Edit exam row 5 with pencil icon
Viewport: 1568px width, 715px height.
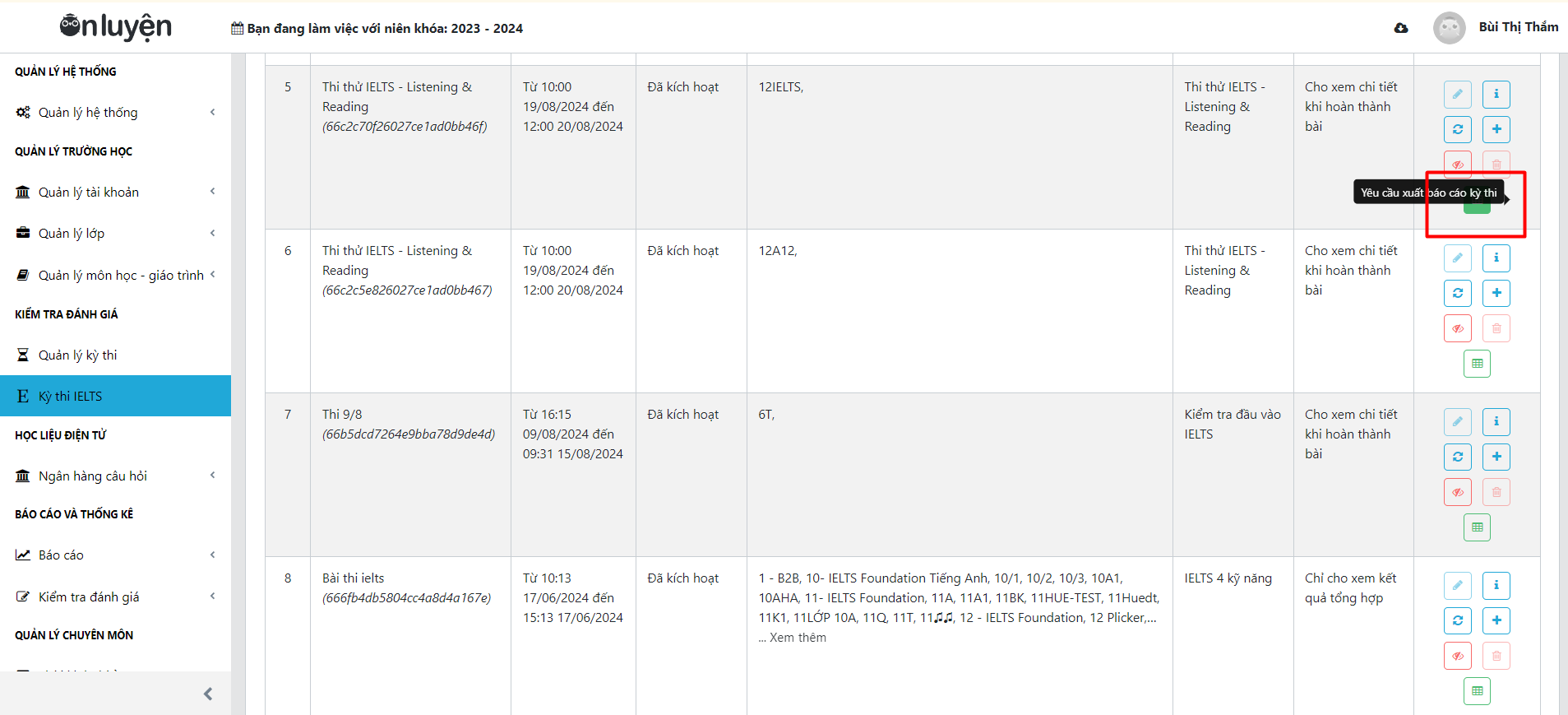1458,95
